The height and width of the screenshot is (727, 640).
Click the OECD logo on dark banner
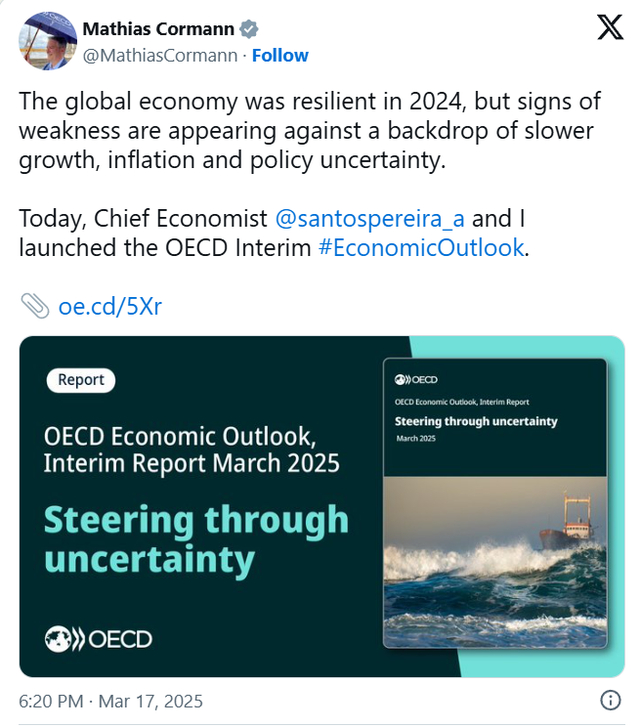coord(98,639)
